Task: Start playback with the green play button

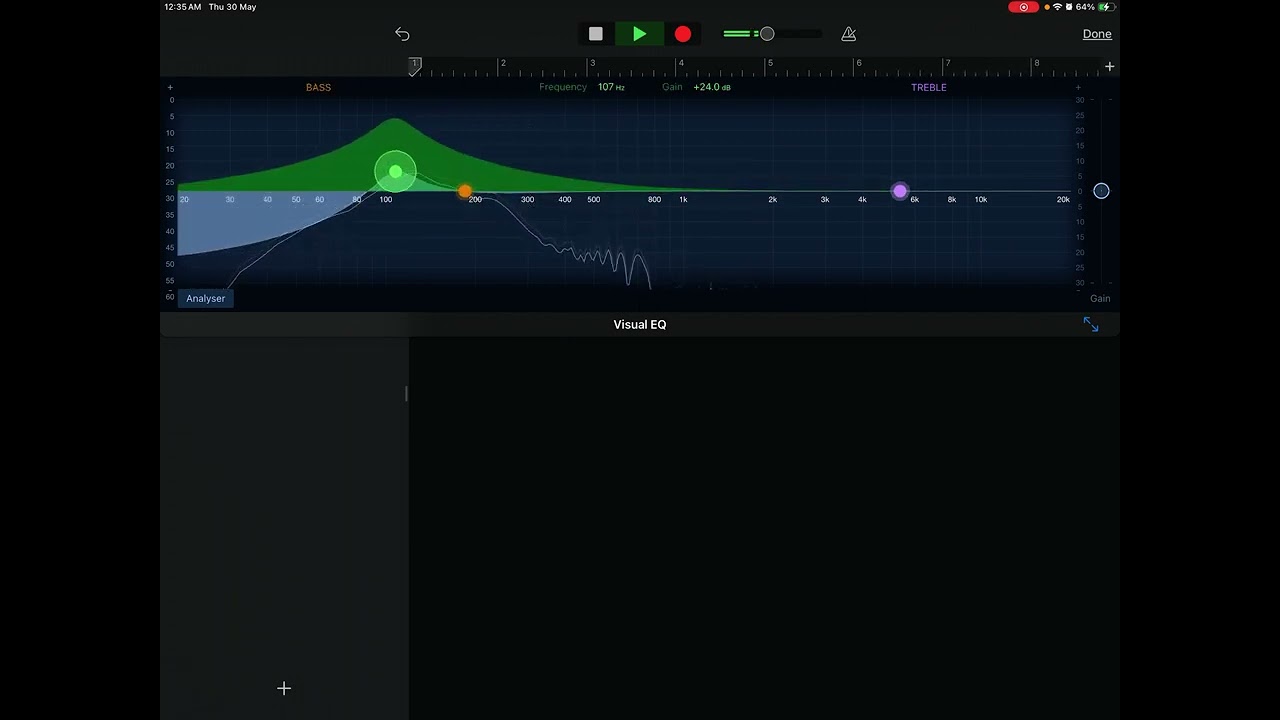Action: (639, 34)
